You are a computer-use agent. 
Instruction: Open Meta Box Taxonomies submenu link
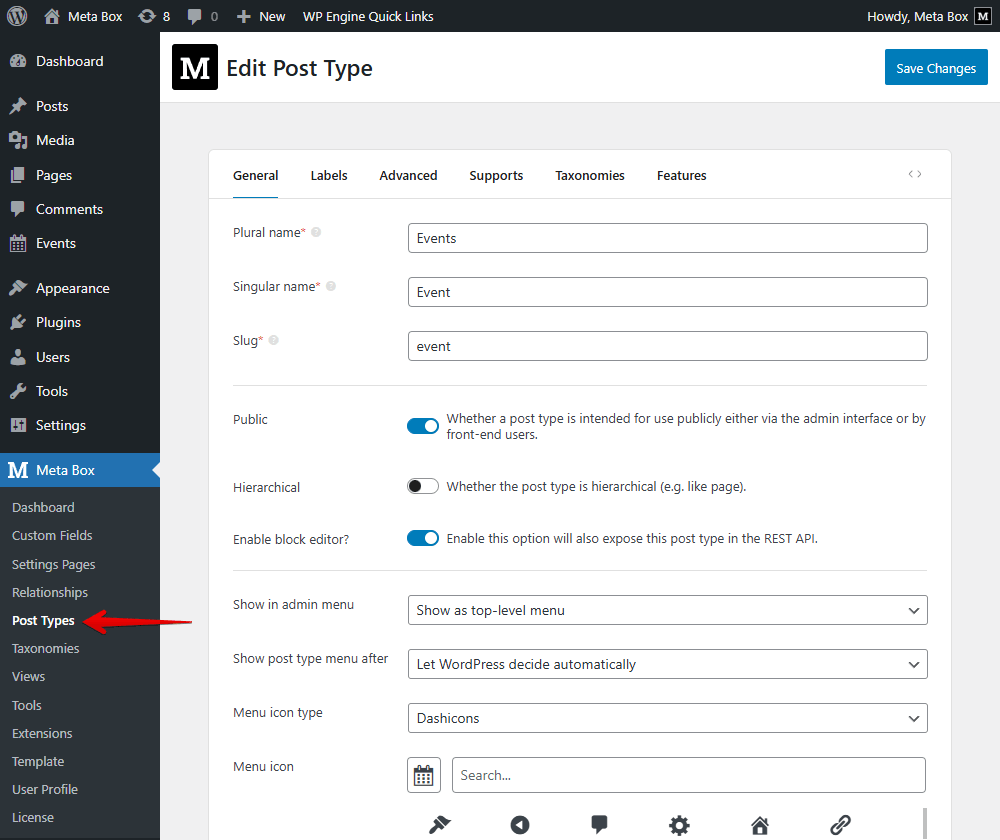point(45,649)
